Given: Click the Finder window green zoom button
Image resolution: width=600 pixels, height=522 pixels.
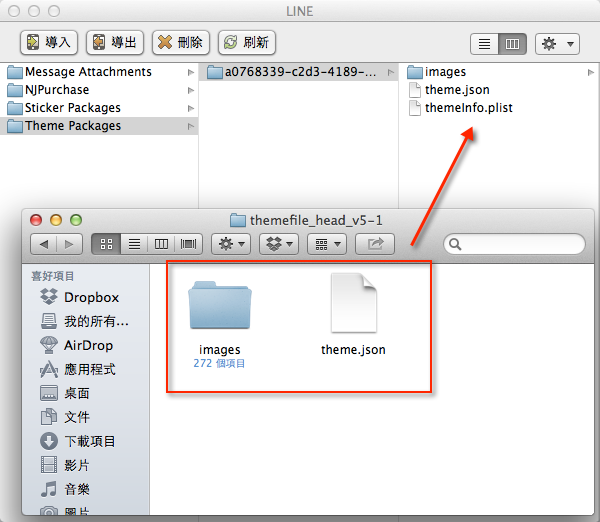Looking at the screenshot, I should (76, 220).
